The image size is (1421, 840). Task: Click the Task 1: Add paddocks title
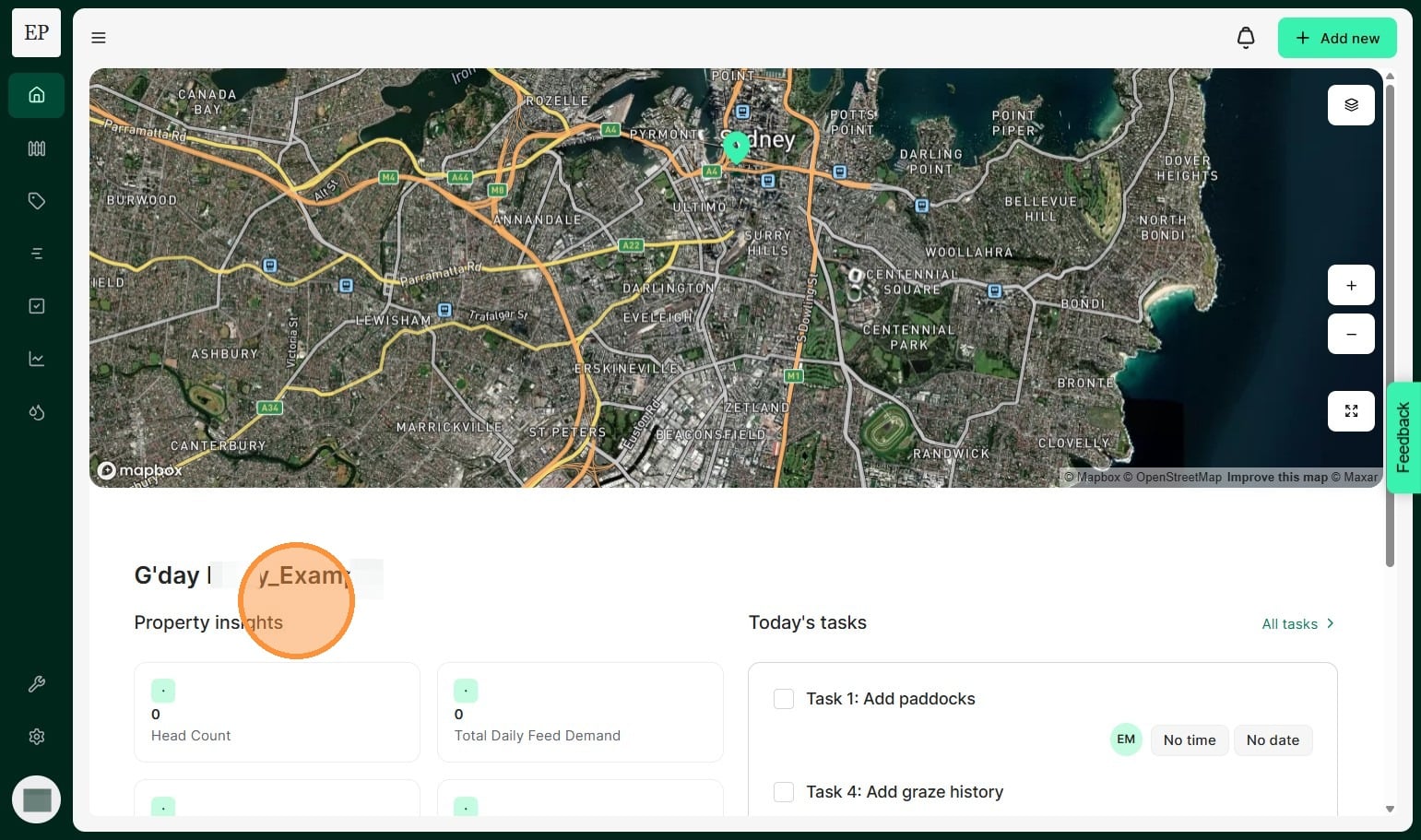[x=891, y=699]
